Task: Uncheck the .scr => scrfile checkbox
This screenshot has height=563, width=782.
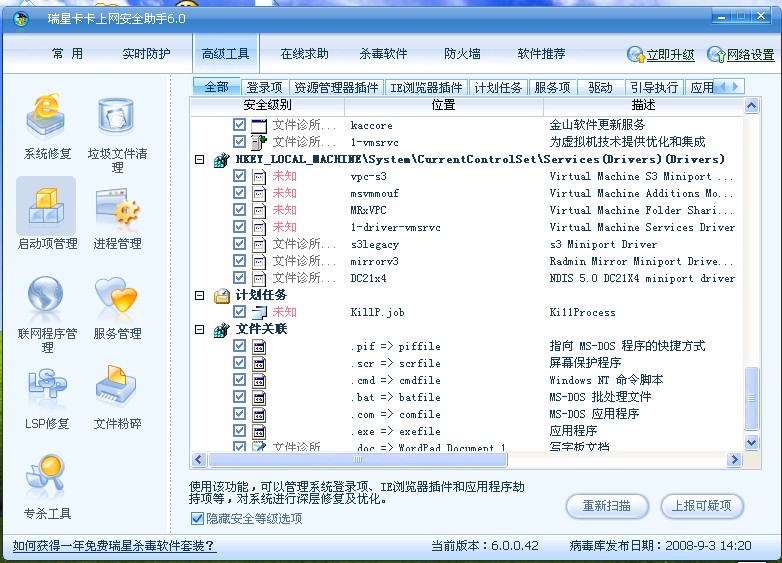Action: tap(239, 363)
